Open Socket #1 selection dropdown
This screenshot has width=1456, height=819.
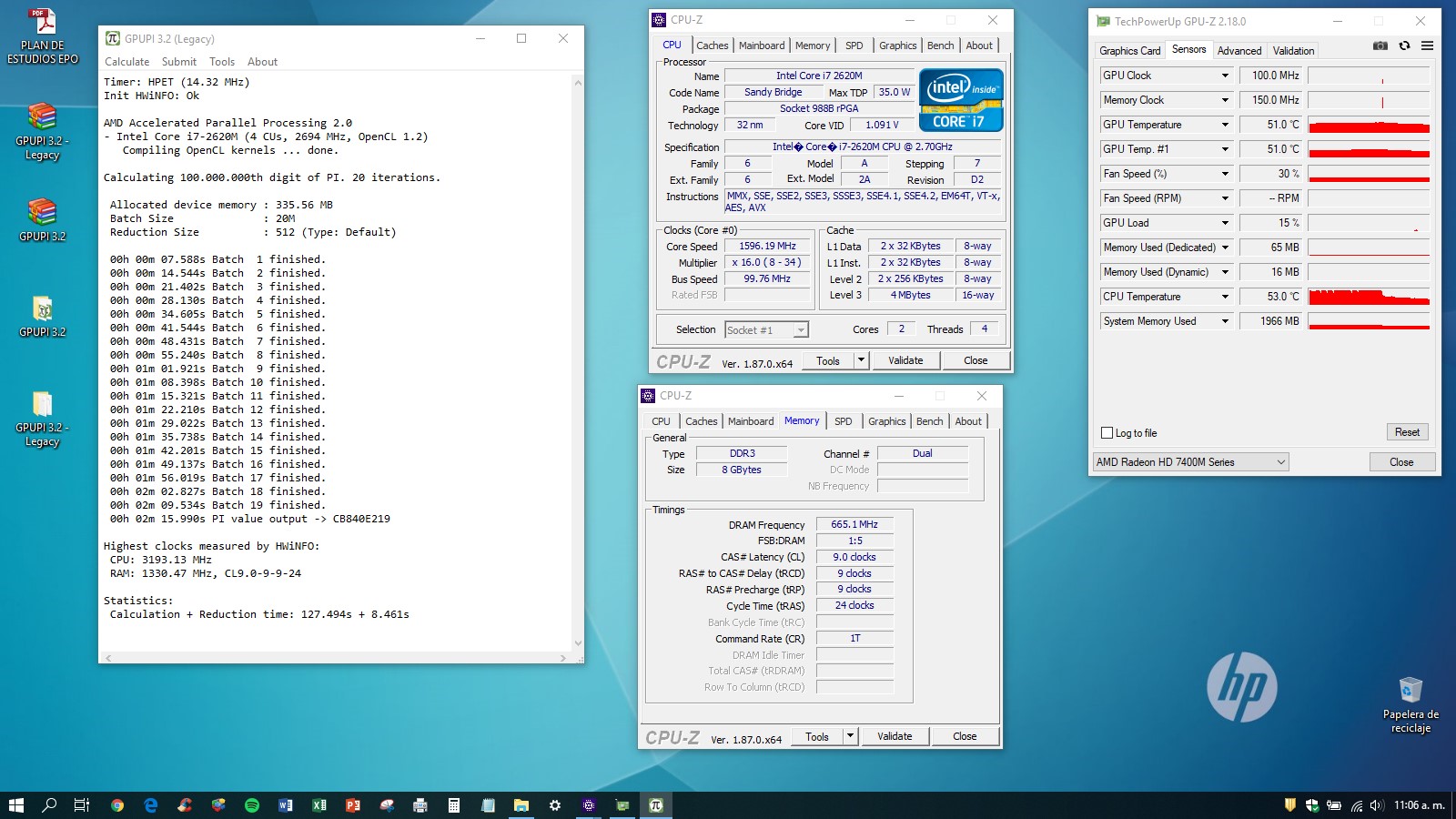767,329
